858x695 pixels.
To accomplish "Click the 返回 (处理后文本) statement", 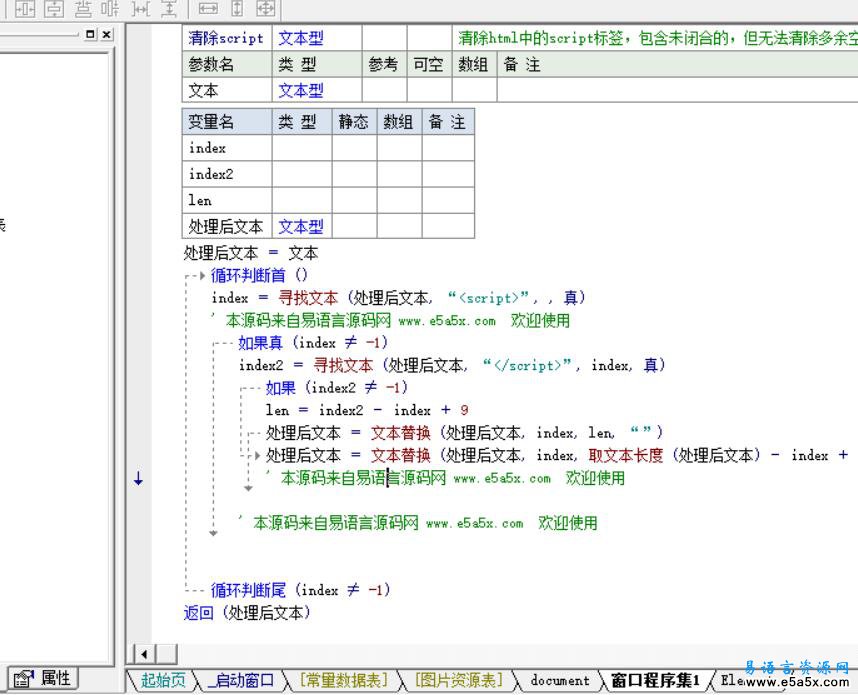I will tap(247, 612).
